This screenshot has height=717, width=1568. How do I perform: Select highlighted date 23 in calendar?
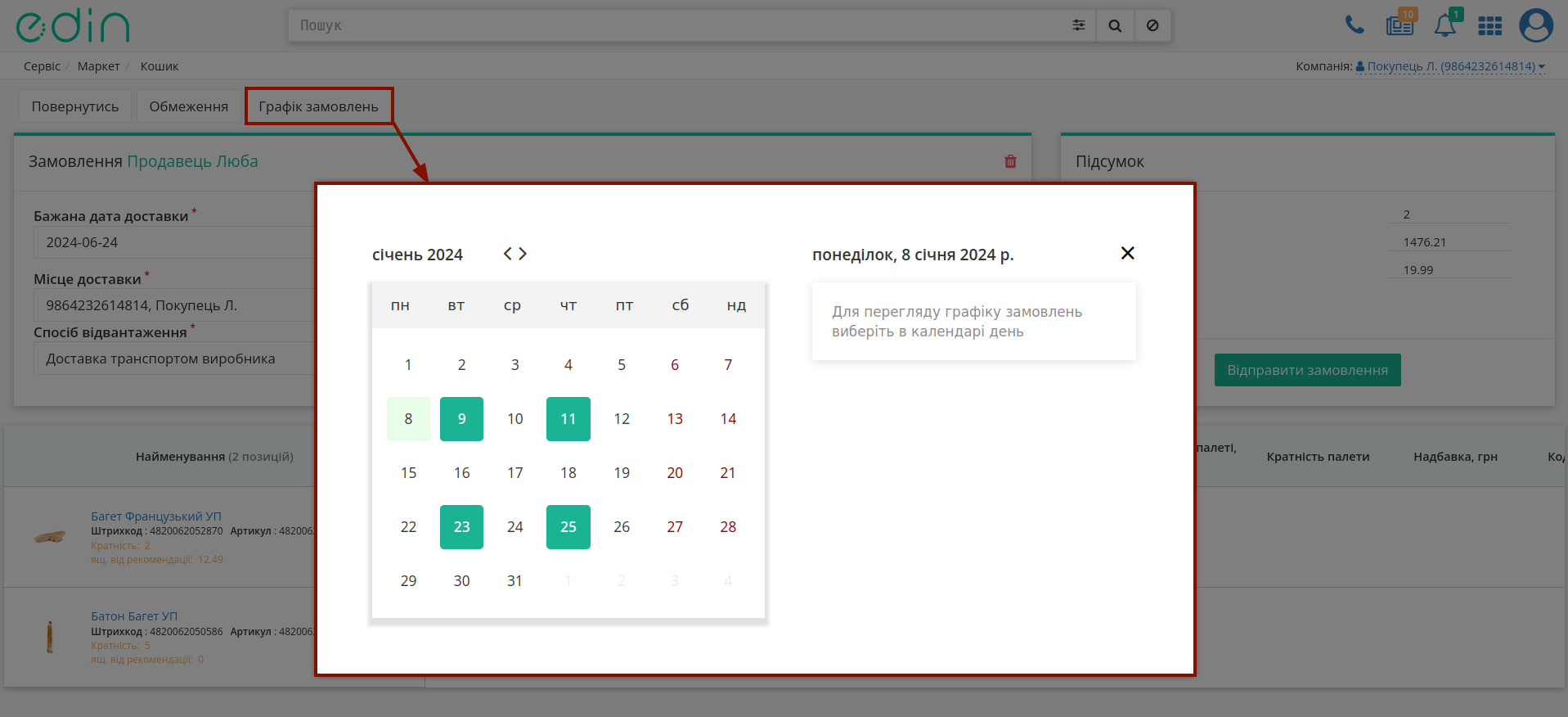click(x=461, y=527)
